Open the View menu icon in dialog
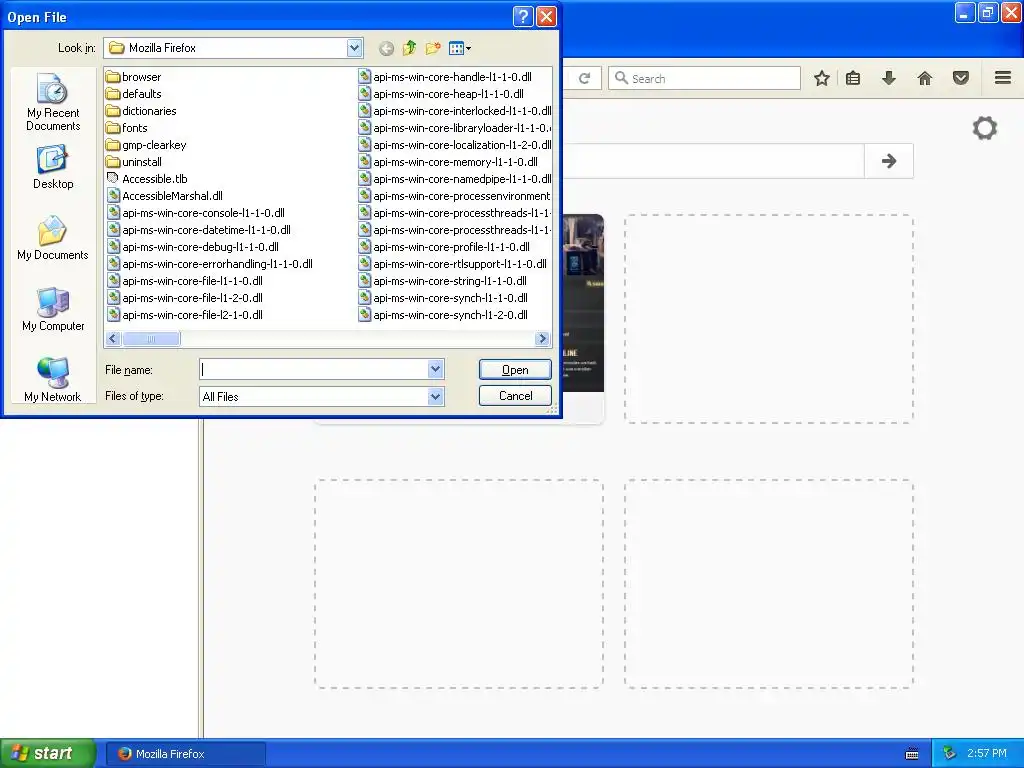1024x768 pixels. click(460, 48)
